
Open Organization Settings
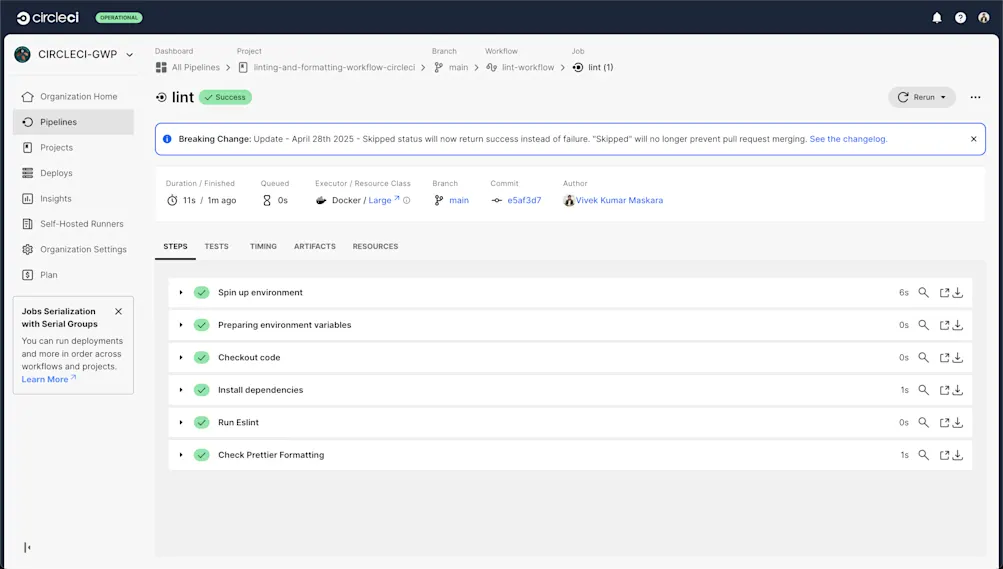[73, 249]
